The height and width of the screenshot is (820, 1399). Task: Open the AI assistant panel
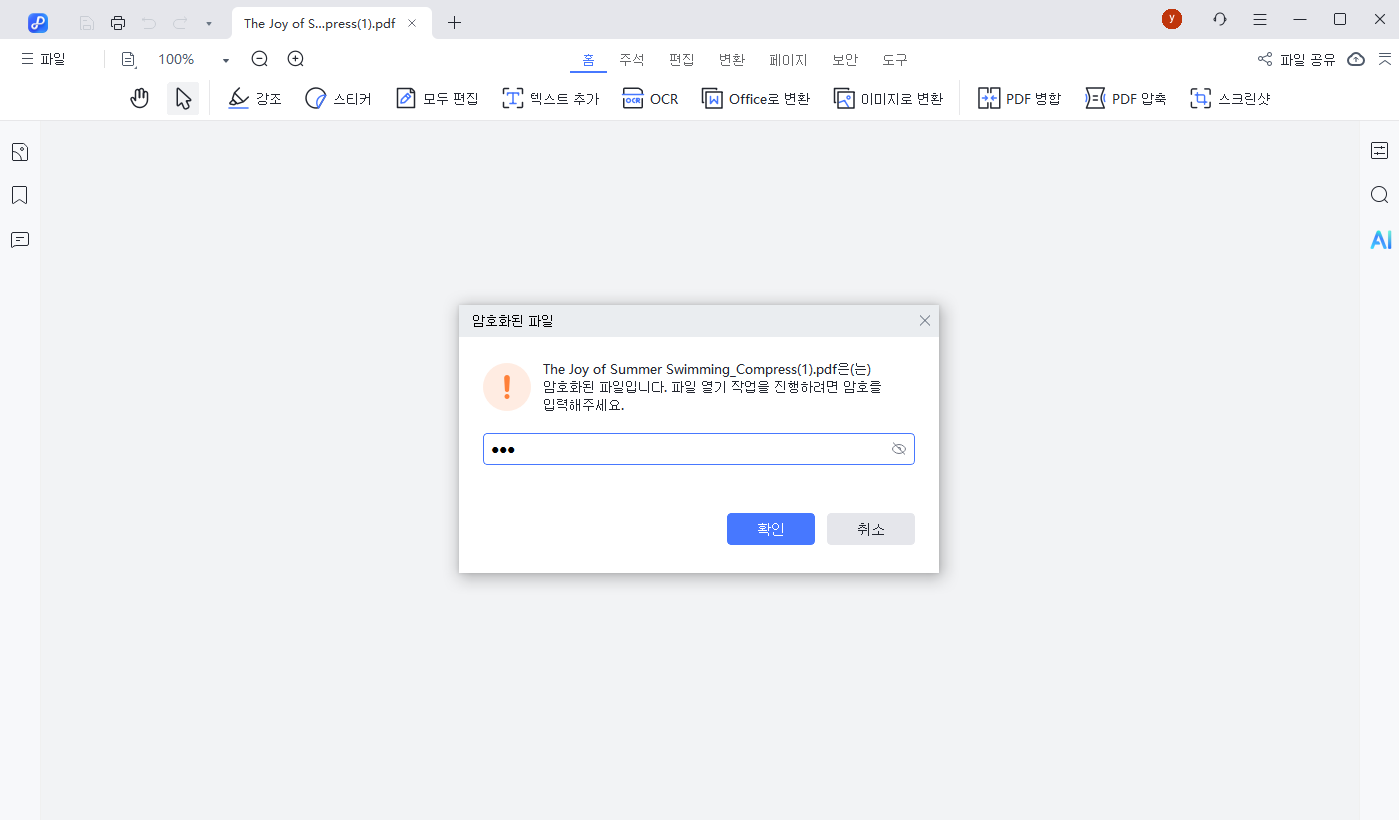click(x=1380, y=239)
